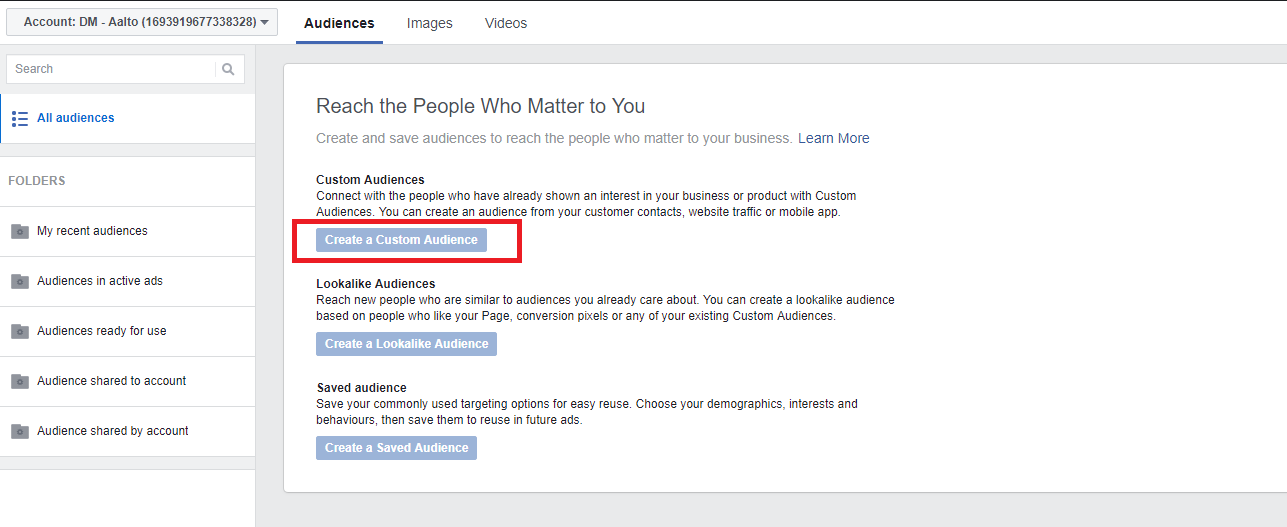Screen dimensions: 1287x527
Task: Click the All audiences list icon
Action: tap(20, 118)
